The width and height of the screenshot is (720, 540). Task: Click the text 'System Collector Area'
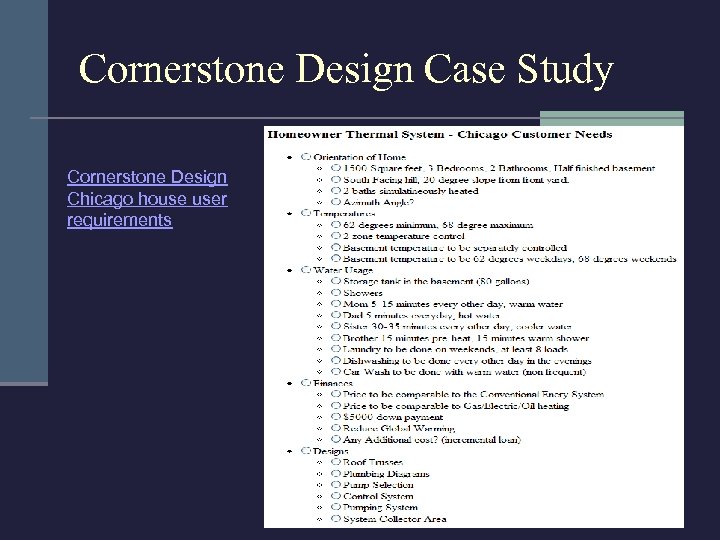[394, 519]
